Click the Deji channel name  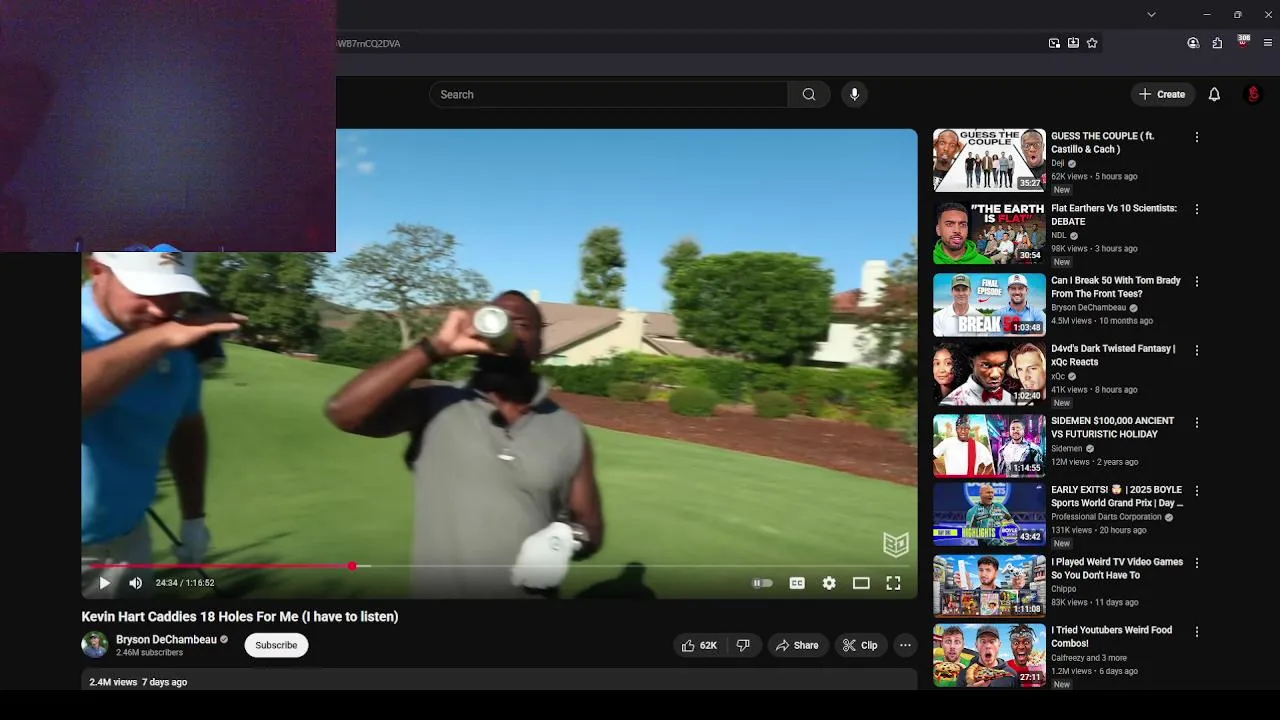coord(1058,163)
